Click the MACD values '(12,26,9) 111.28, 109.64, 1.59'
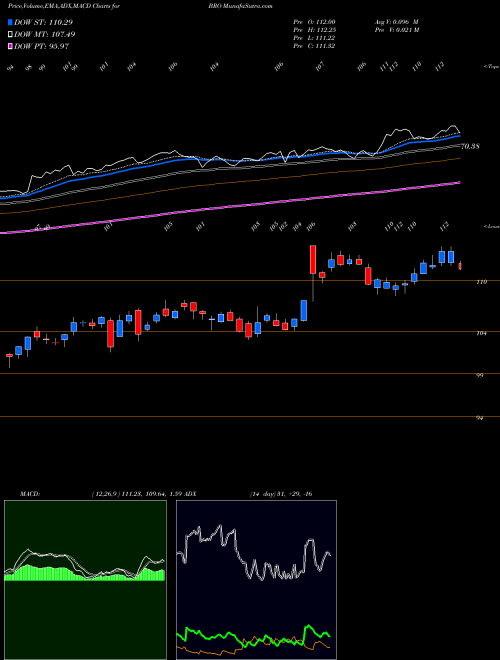 click(x=136, y=494)
